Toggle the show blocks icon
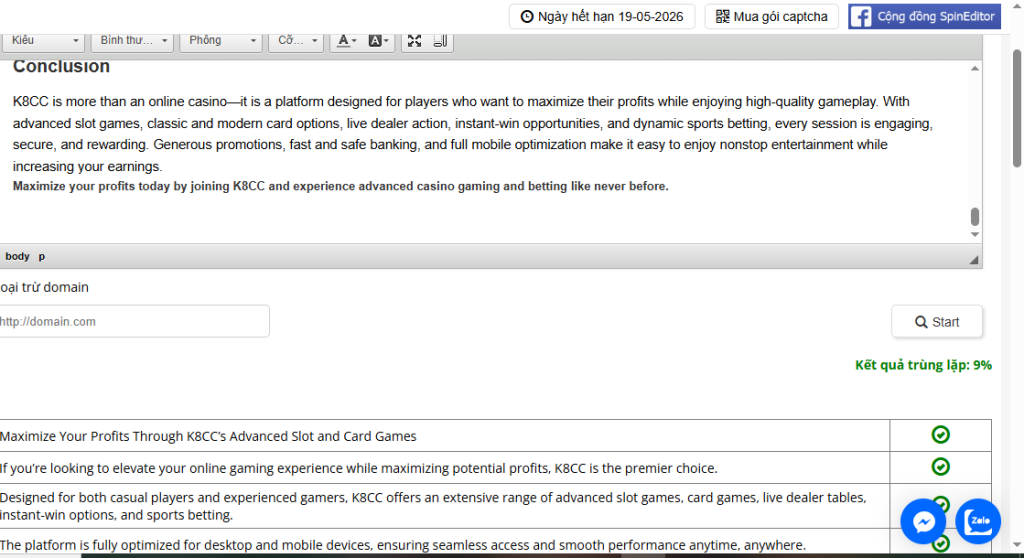 click(440, 41)
